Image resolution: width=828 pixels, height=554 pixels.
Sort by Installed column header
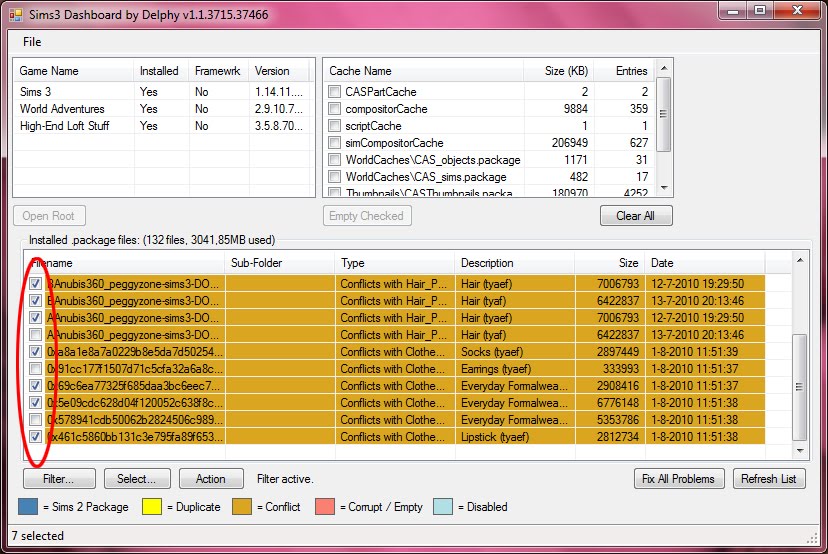[x=161, y=71]
